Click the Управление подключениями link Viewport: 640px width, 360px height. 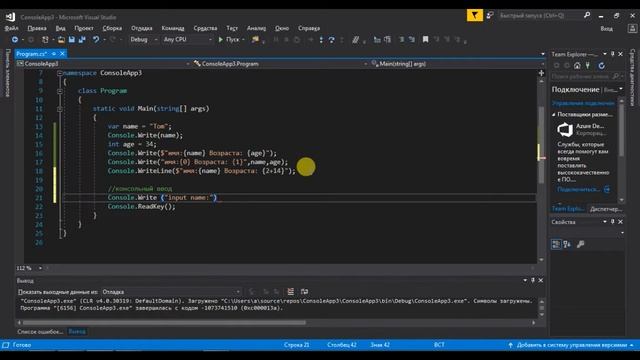[x=583, y=103]
